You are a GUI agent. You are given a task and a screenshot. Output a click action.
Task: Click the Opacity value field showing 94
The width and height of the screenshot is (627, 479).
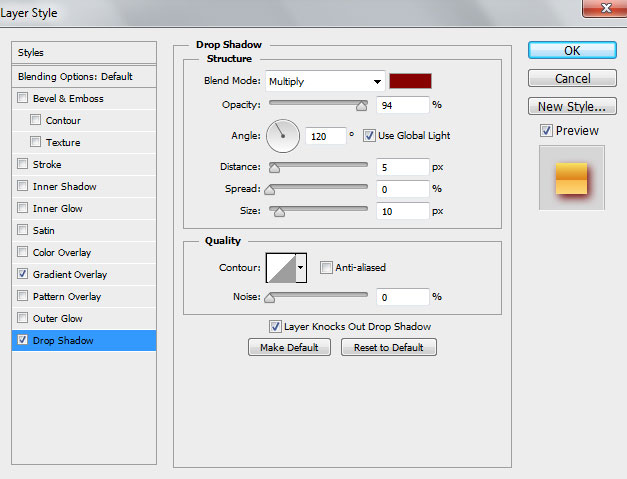(x=403, y=105)
